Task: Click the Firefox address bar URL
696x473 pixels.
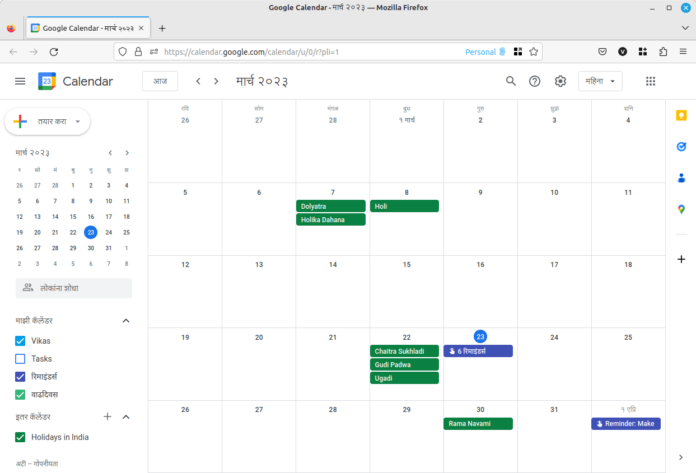Action: [251, 52]
